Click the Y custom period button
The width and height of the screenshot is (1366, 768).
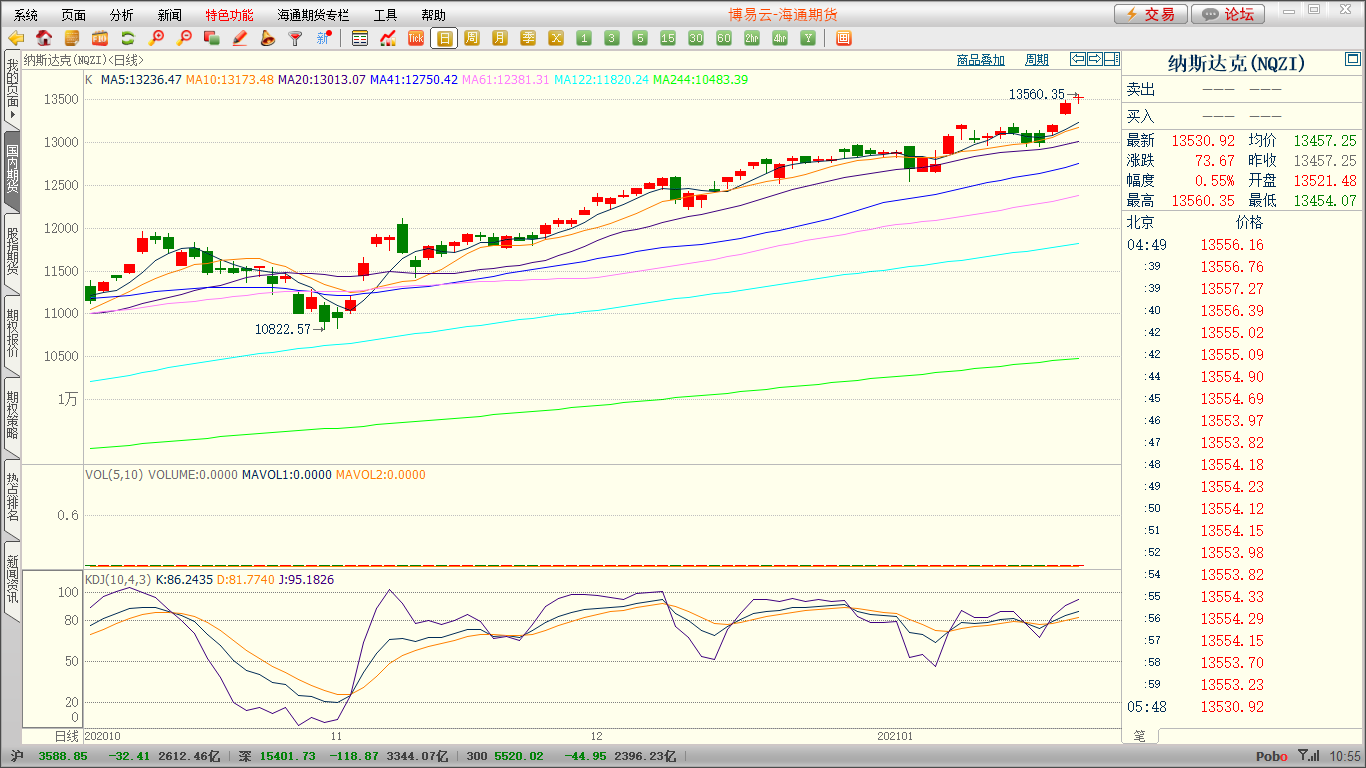tap(808, 38)
